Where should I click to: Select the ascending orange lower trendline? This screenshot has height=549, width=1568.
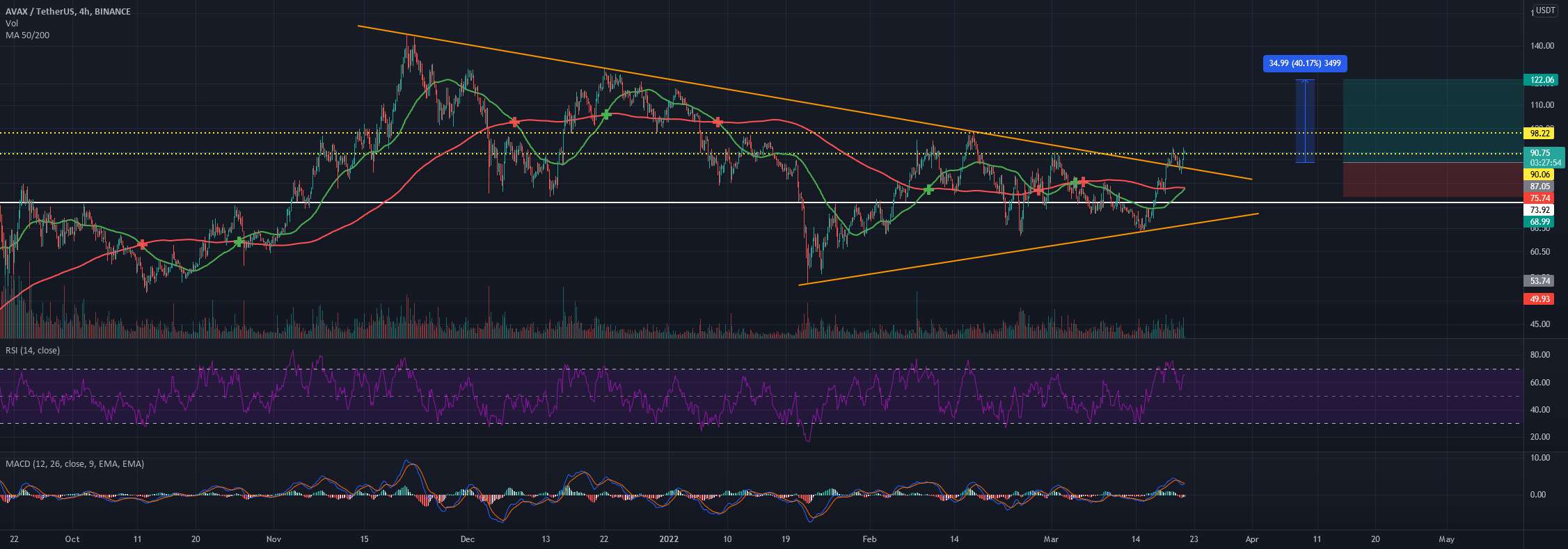pos(1030,248)
